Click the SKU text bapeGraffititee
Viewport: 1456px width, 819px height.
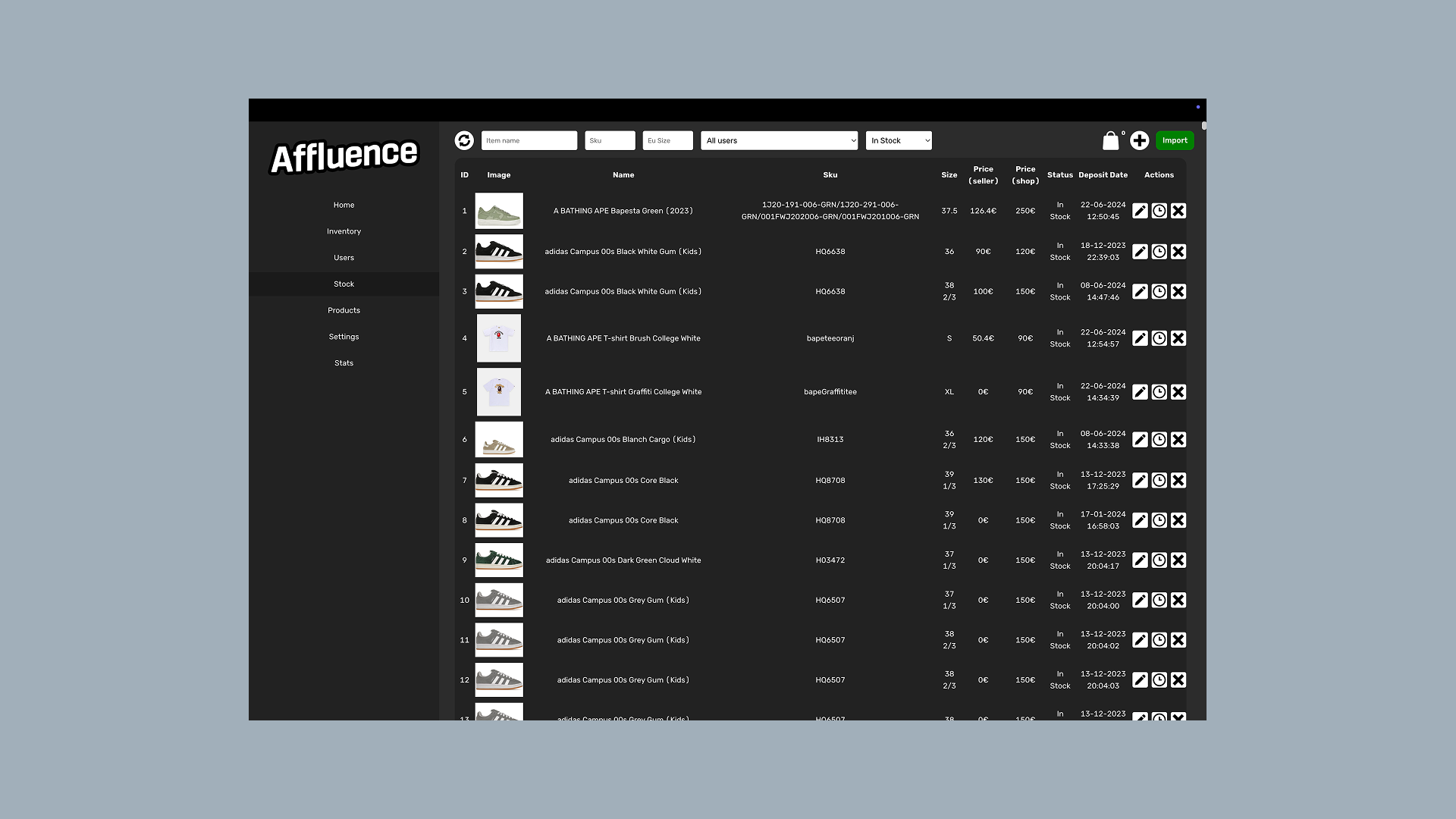830,392
